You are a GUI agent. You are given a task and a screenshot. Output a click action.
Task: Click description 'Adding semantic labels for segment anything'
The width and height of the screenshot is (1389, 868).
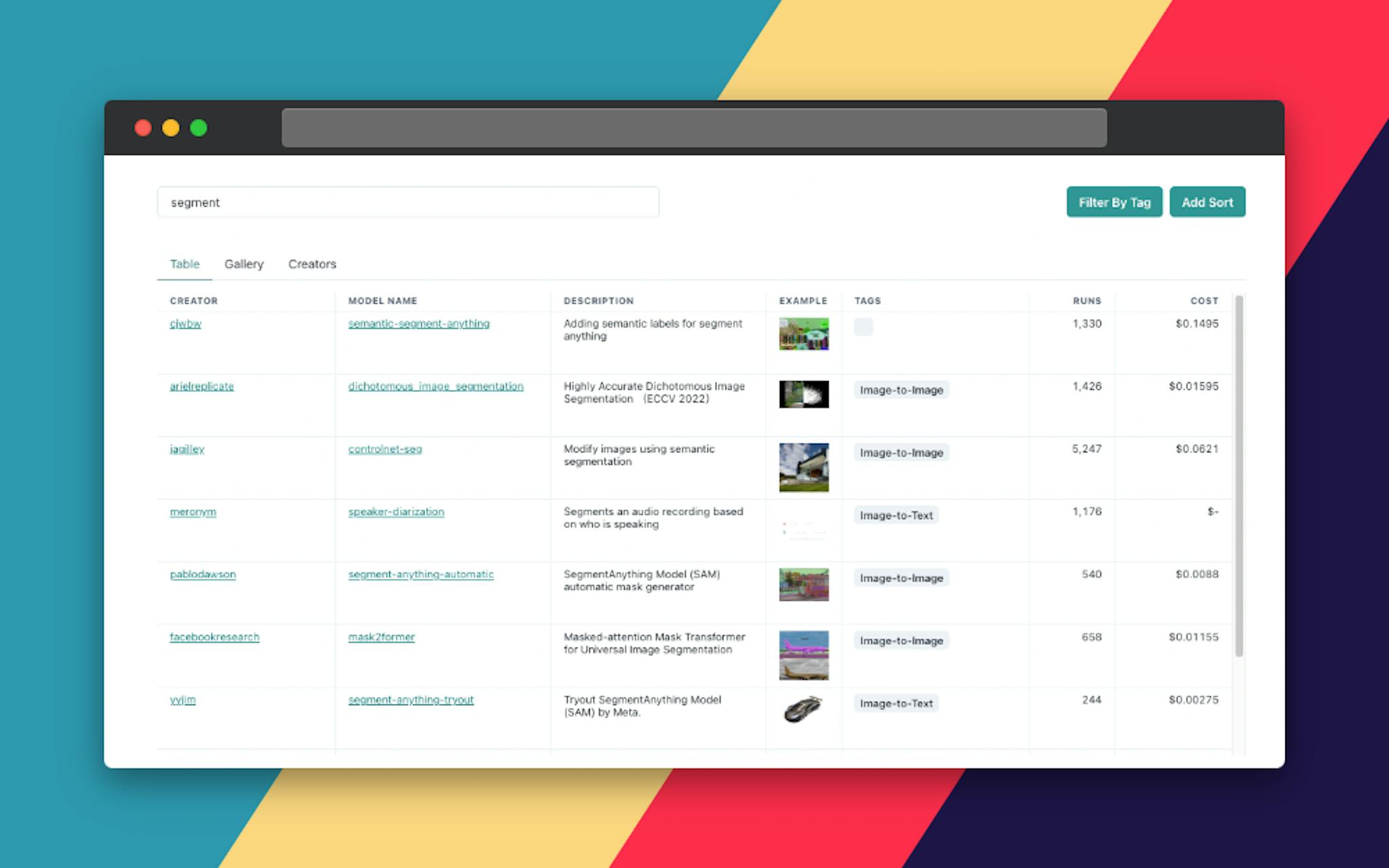[x=653, y=330]
